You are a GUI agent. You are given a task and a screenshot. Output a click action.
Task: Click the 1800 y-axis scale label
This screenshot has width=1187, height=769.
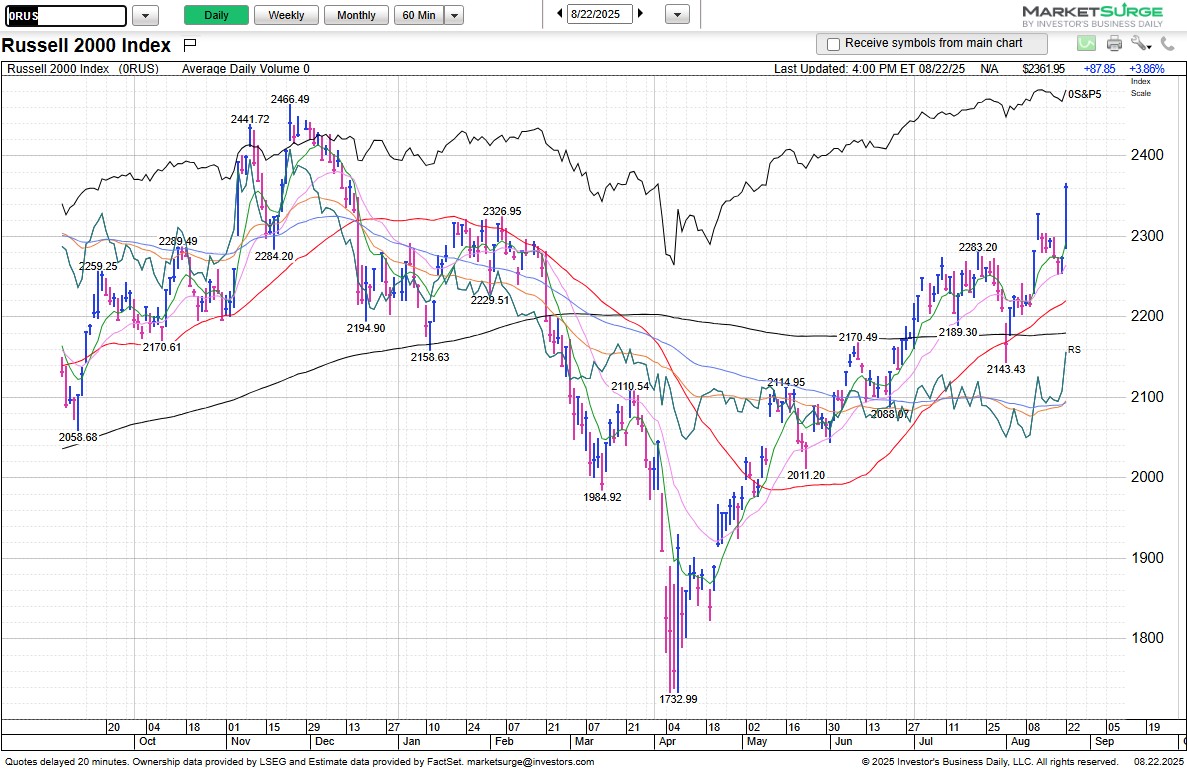coord(1147,638)
